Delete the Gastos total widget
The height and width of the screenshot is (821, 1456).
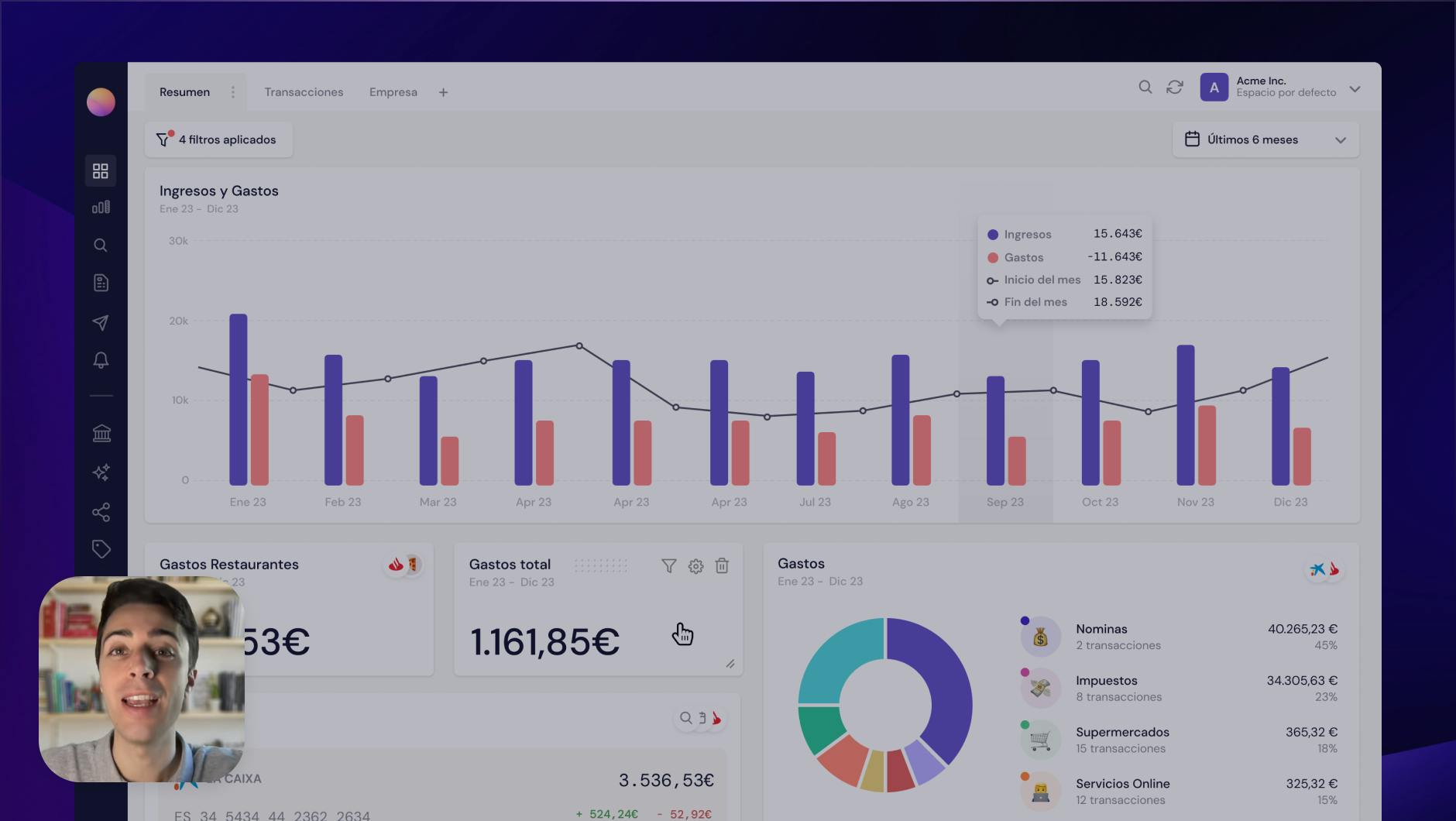[722, 566]
